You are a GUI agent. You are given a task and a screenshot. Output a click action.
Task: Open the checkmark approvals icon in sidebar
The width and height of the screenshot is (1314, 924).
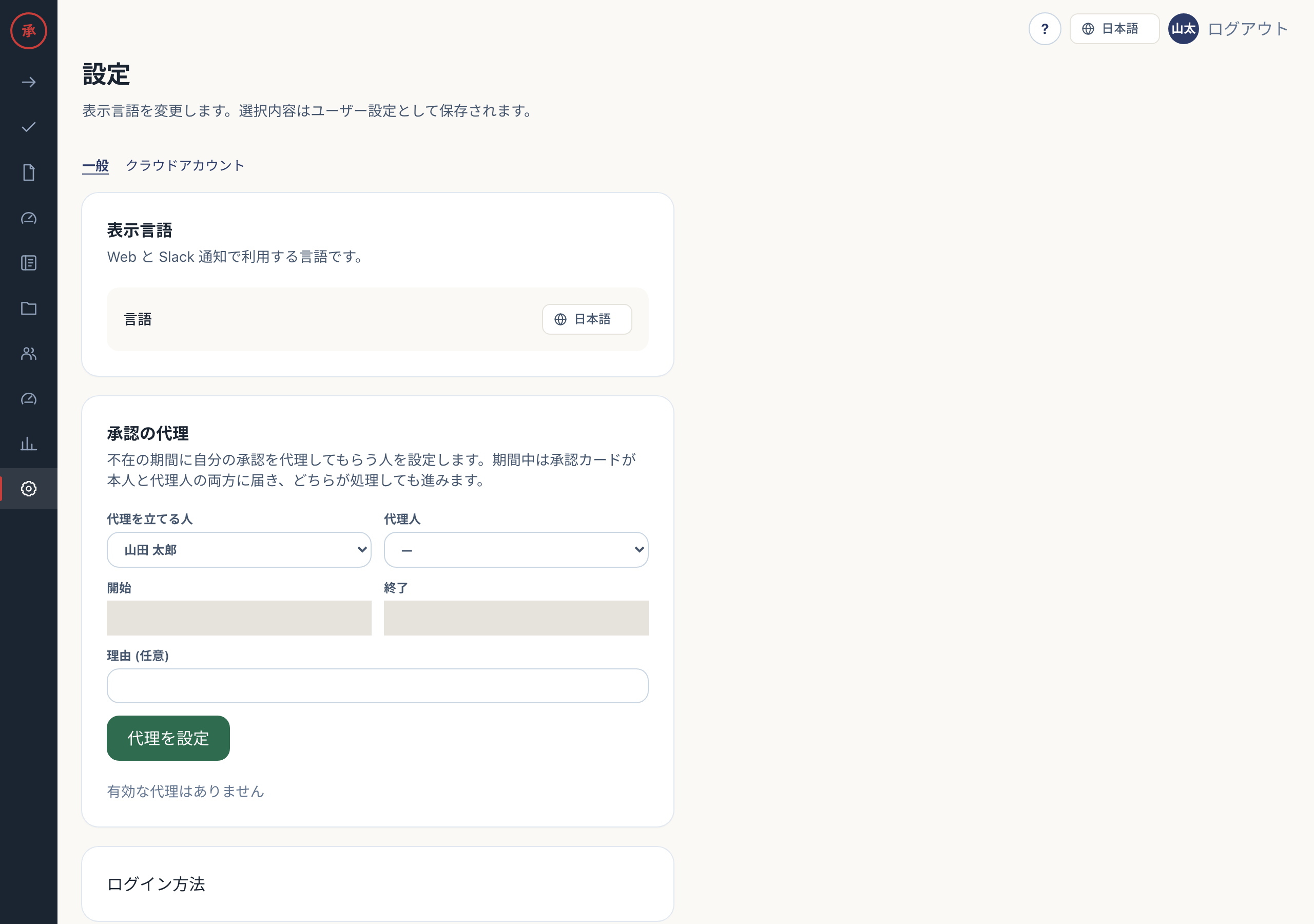29,127
